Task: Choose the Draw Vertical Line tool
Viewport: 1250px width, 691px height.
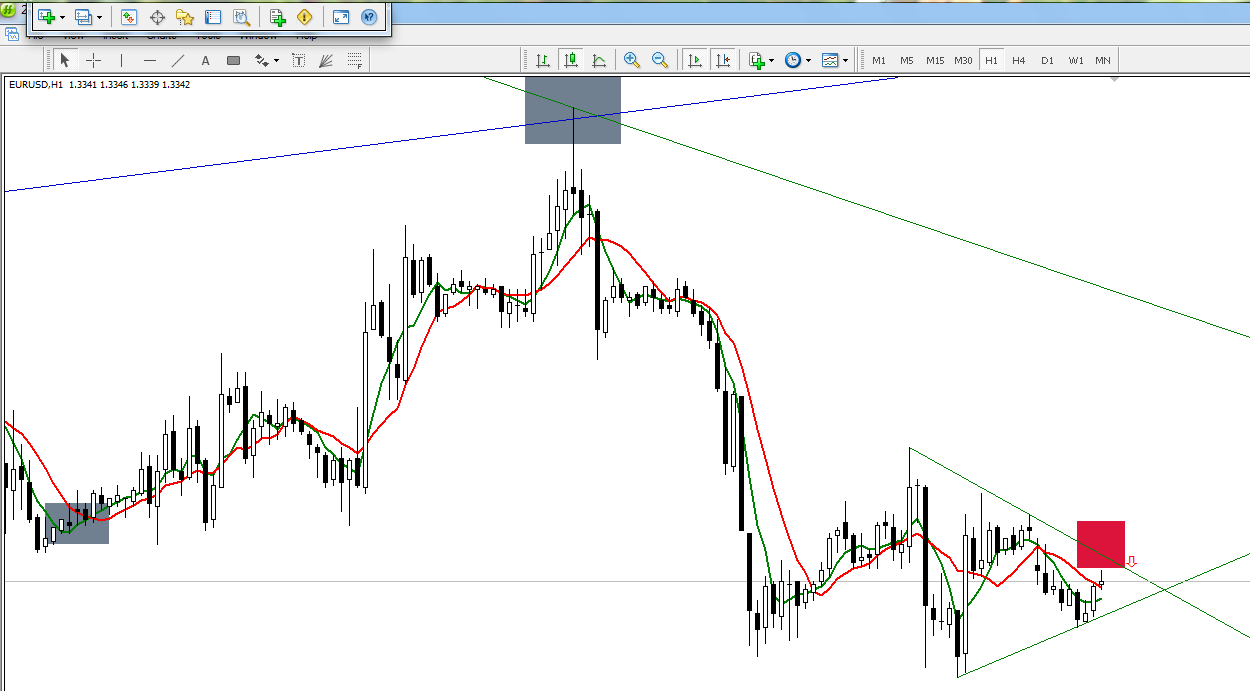Action: point(121,60)
